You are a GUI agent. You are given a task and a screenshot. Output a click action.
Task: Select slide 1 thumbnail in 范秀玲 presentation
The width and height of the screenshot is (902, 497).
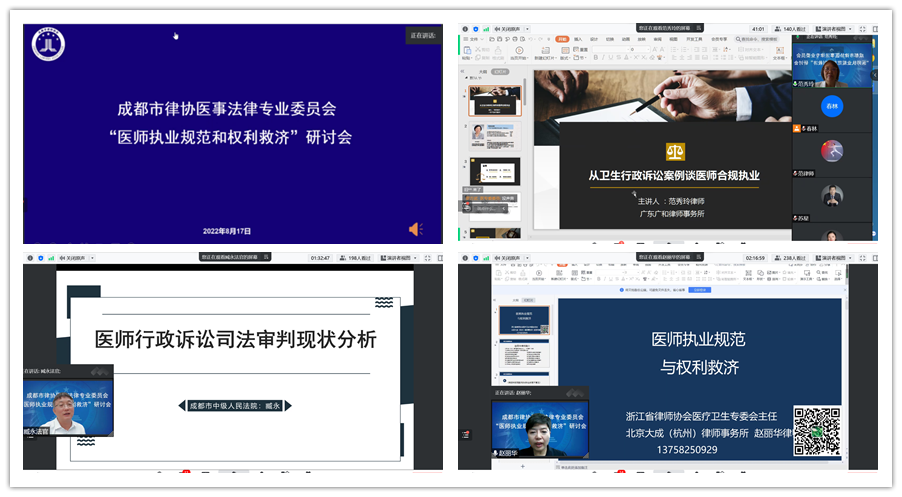pyautogui.click(x=495, y=101)
